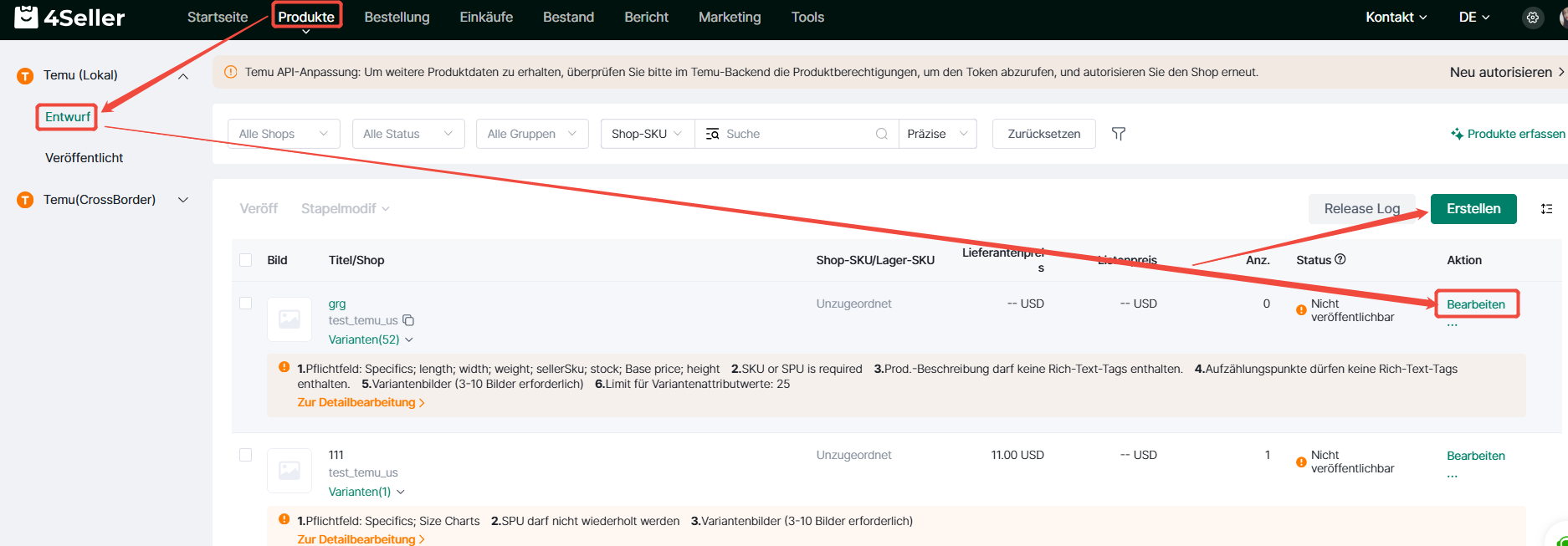Click the batch search icon in search field
Screen dimensions: 1568x546
point(712,134)
